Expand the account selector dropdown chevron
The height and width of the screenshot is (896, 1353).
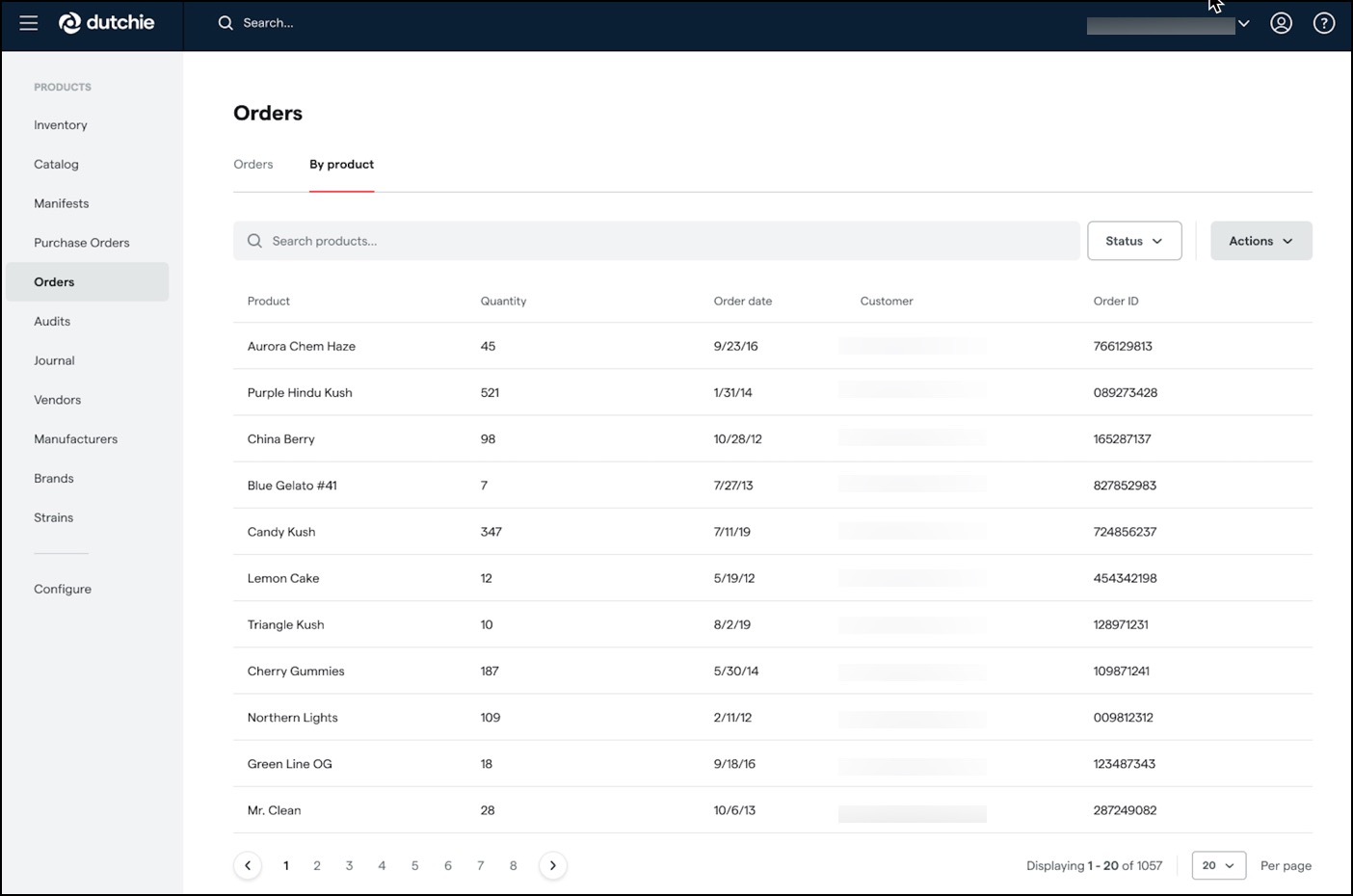point(1244,24)
